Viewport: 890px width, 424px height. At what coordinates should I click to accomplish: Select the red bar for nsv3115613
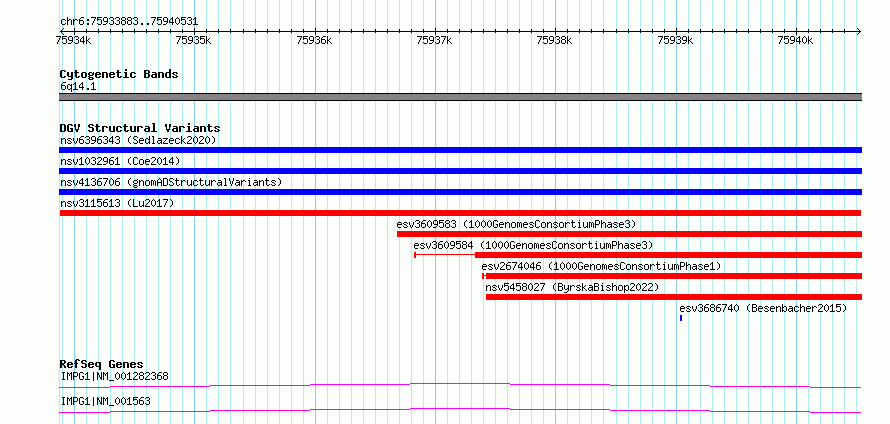pos(460,213)
